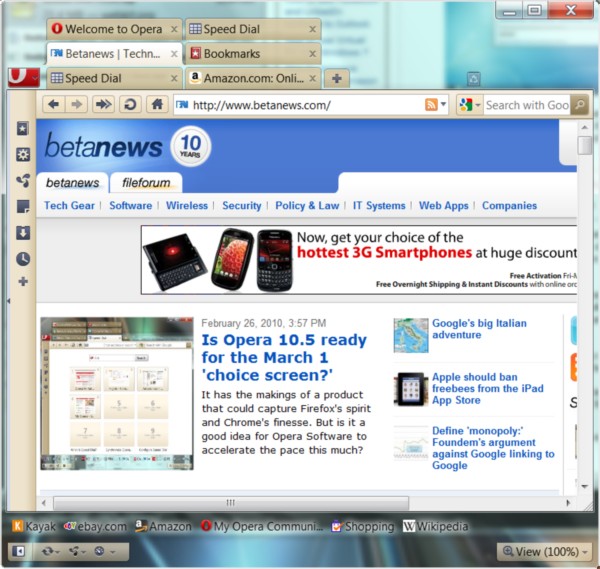Open the Unite panel icon
Viewport: 600px width, 569px height.
tap(23, 180)
